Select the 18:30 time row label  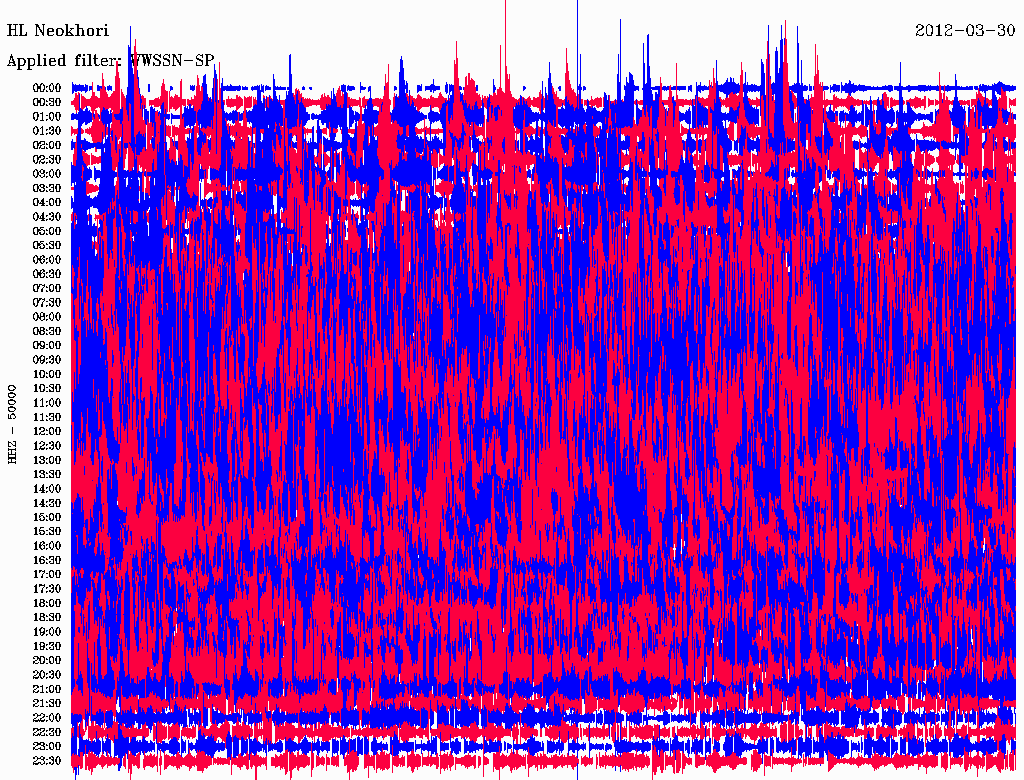(x=47, y=617)
